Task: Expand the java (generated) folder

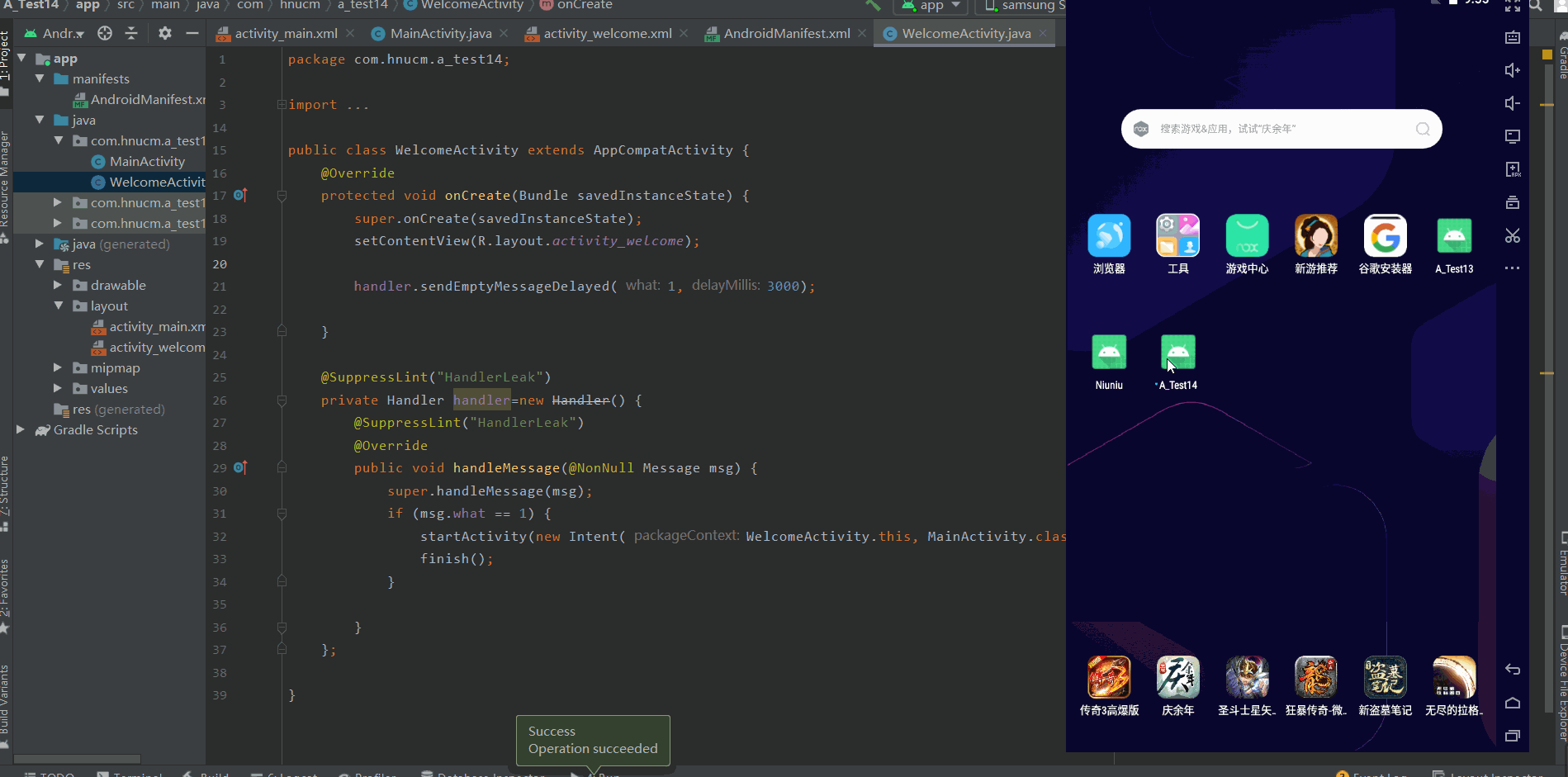Action: click(40, 244)
